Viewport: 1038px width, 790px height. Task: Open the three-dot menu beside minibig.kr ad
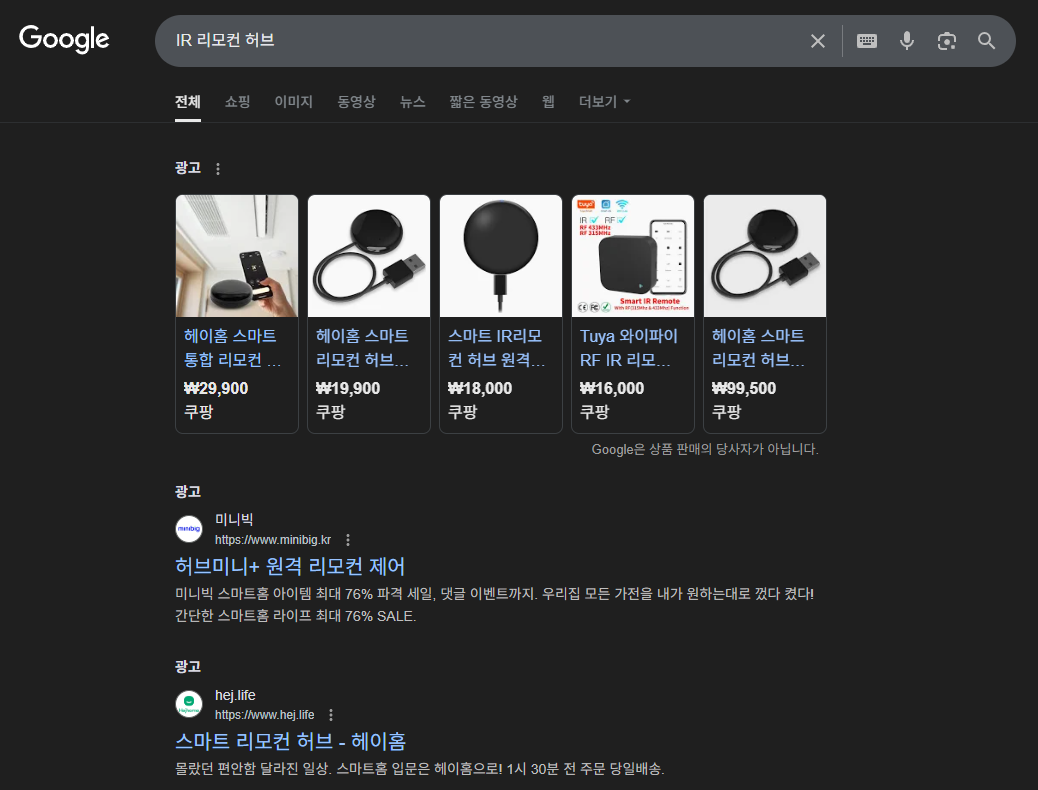[x=347, y=539]
